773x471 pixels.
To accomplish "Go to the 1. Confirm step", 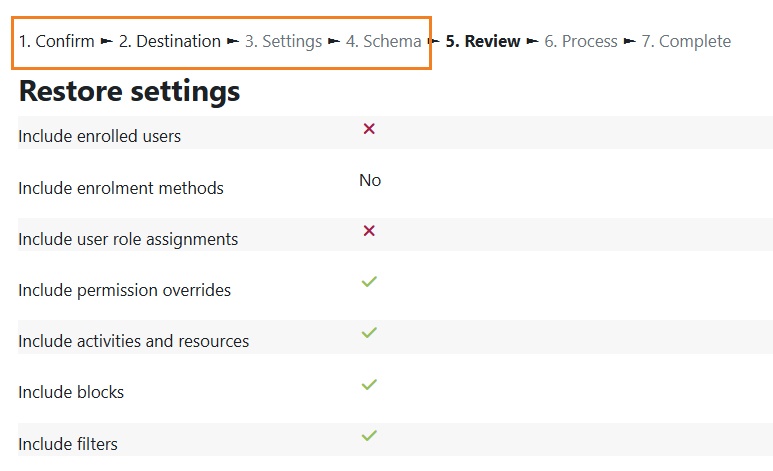I will [57, 41].
